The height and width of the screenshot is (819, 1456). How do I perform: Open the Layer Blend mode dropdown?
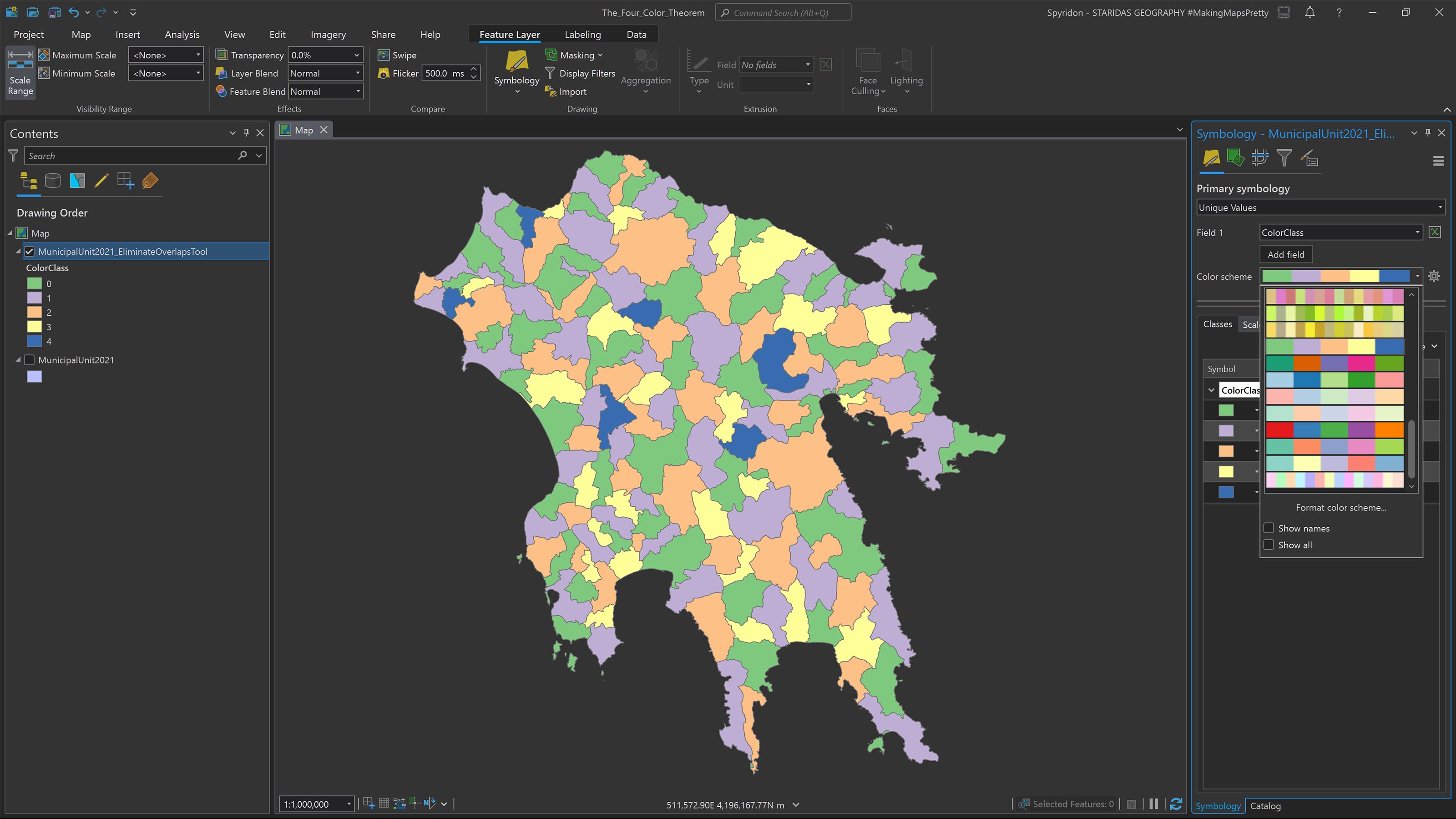pos(357,73)
